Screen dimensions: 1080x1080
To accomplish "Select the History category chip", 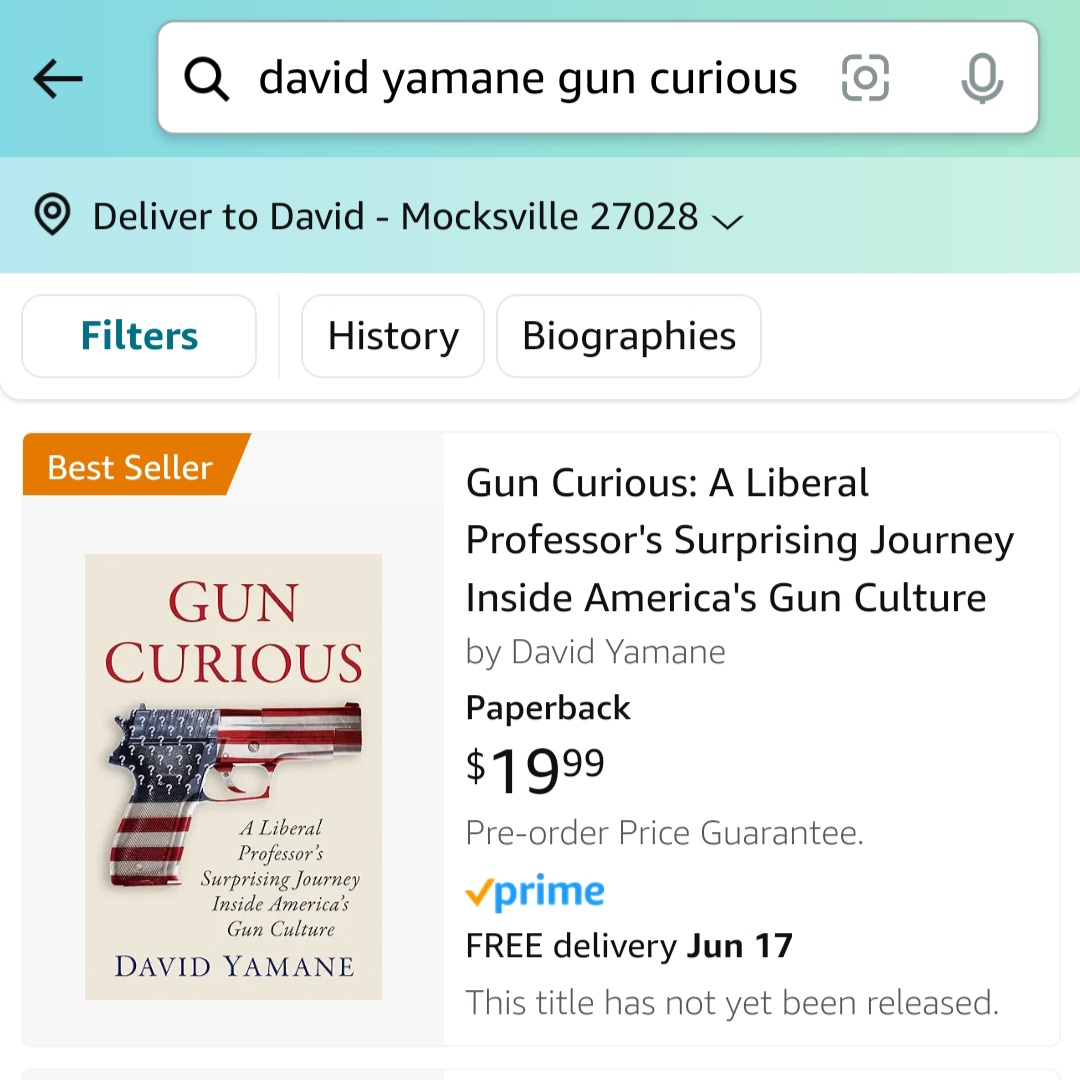I will [x=393, y=336].
